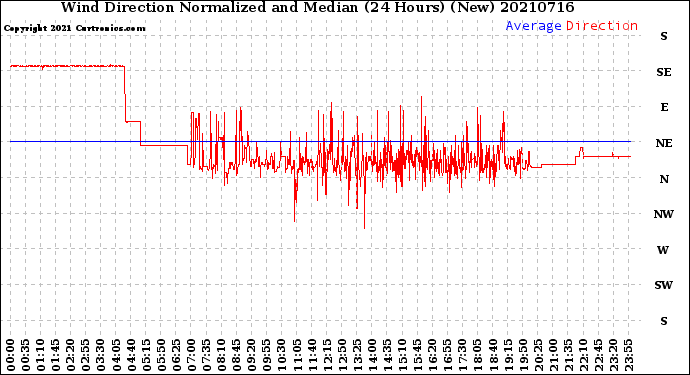This screenshot has width=690, height=375.
Task: Click the chart title text
Action: tap(317, 7)
